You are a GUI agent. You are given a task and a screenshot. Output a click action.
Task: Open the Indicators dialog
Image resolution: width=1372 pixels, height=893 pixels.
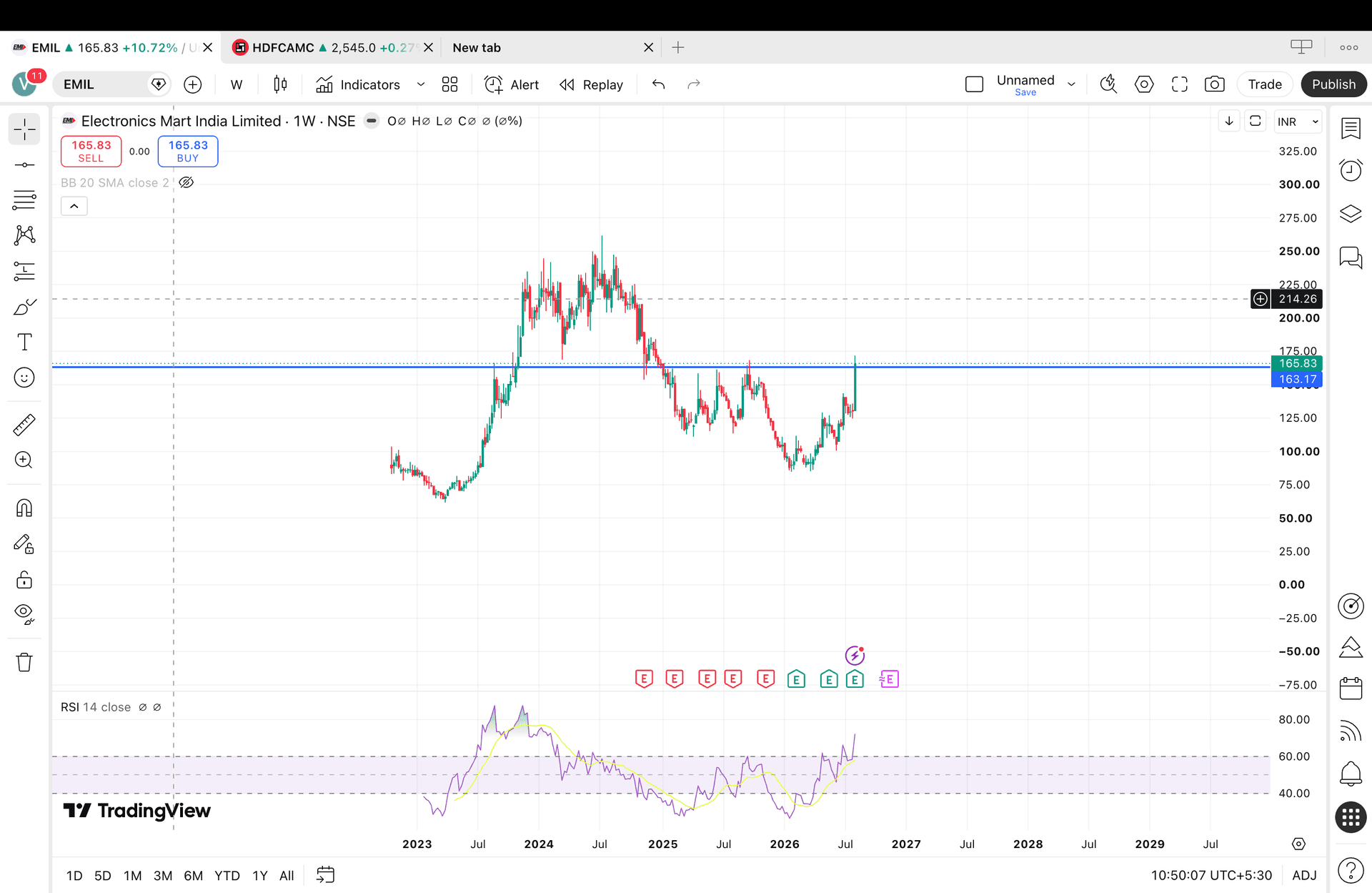[x=358, y=84]
